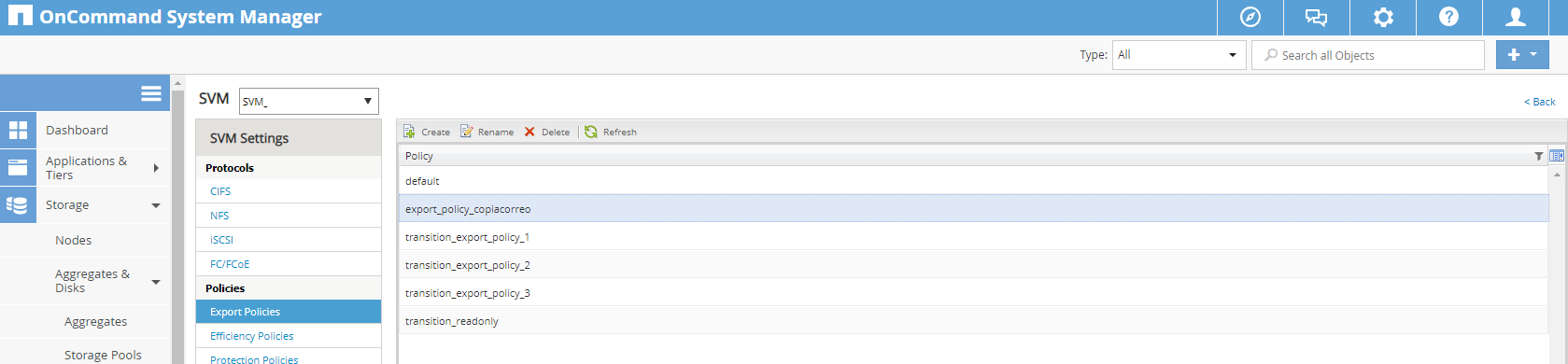Open the chat feedback icon
The width and height of the screenshot is (1568, 364).
(x=1316, y=17)
